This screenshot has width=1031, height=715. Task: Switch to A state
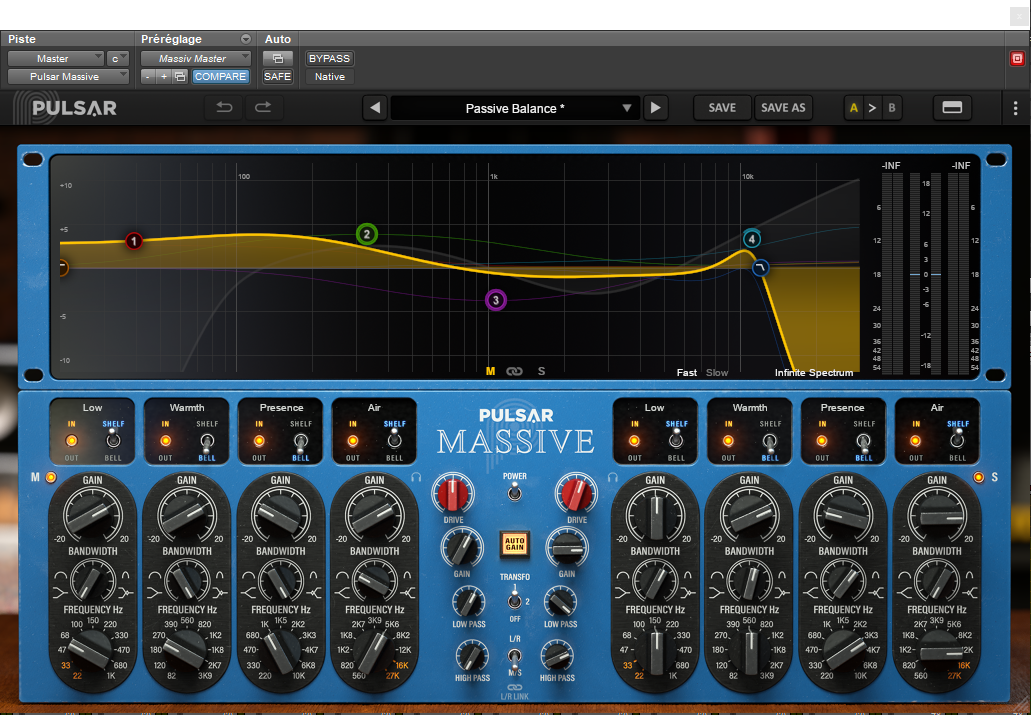pos(853,108)
